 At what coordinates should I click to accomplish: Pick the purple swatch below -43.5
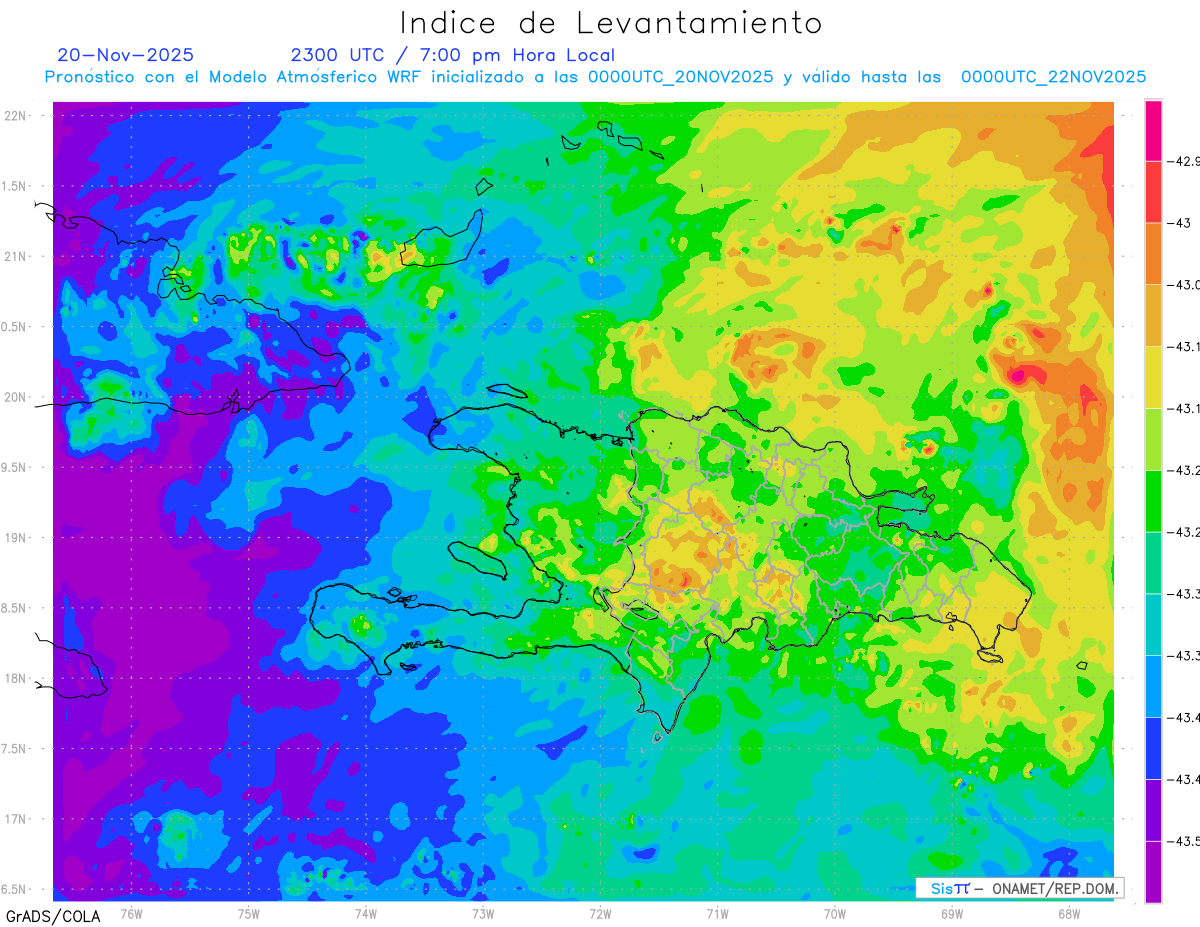click(x=1153, y=872)
